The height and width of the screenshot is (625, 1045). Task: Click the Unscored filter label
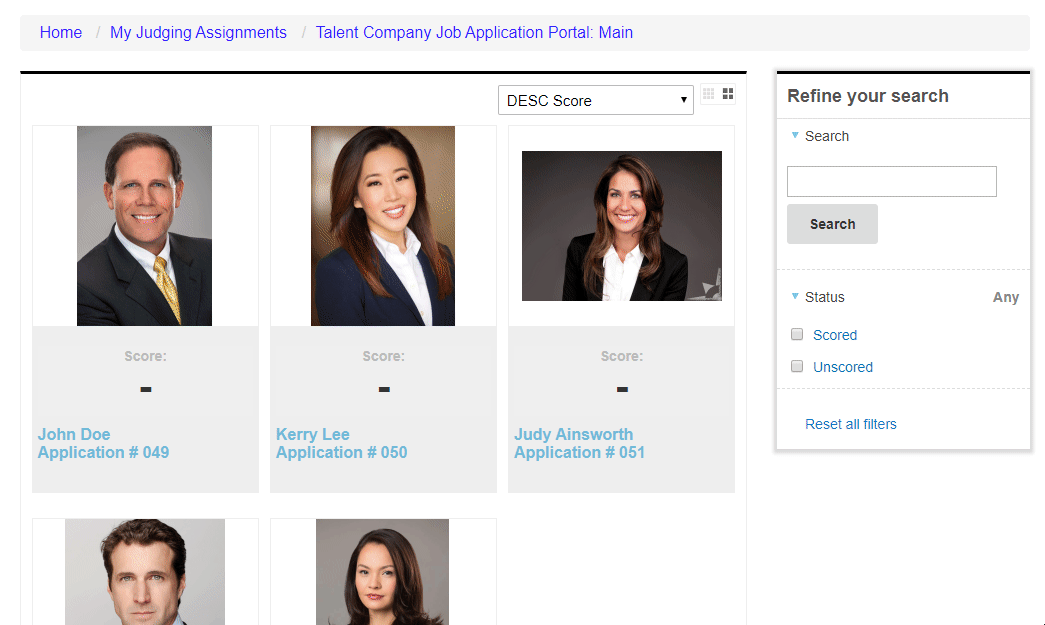pos(843,367)
